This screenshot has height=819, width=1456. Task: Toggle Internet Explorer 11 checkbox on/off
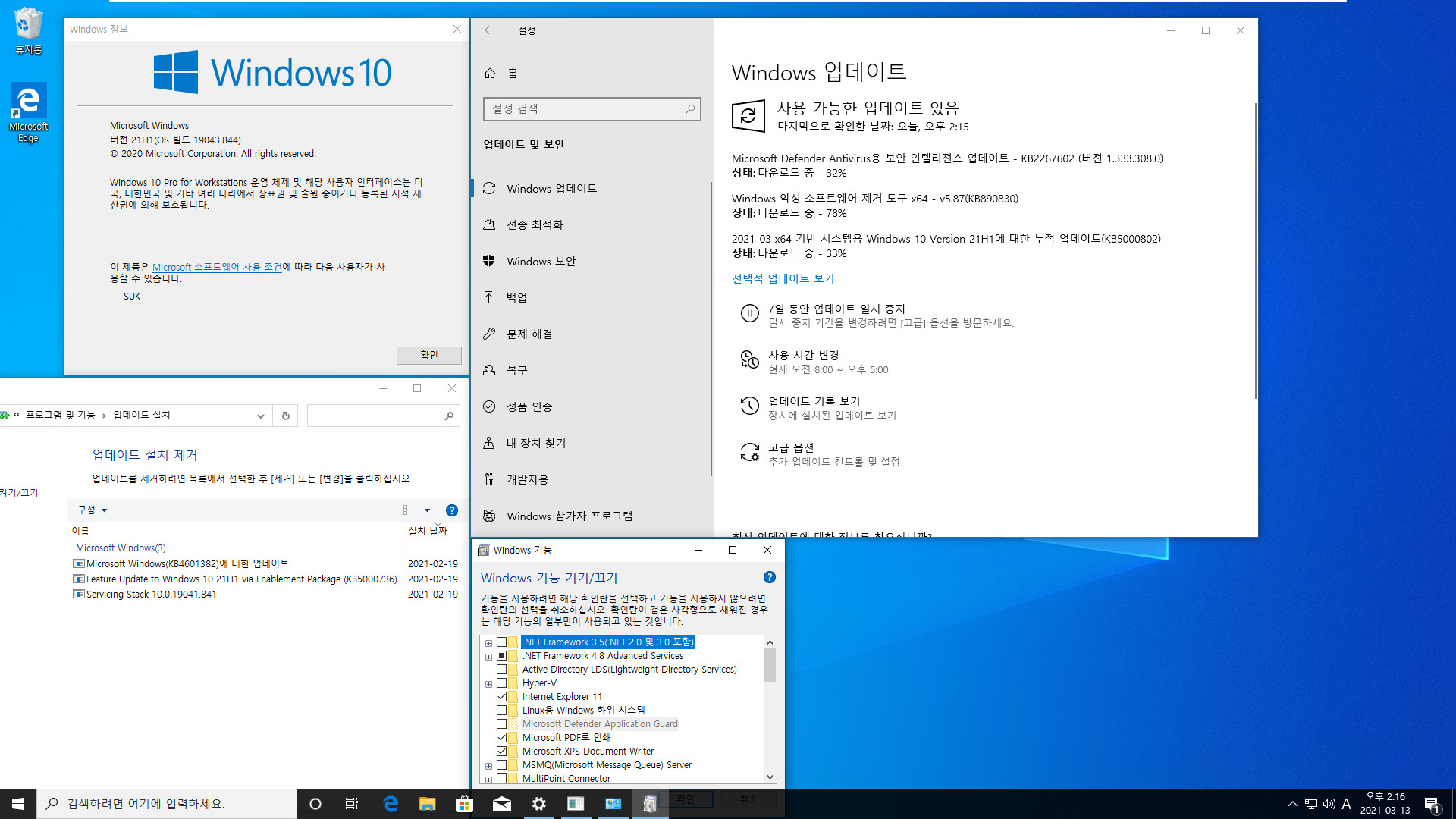pos(503,696)
